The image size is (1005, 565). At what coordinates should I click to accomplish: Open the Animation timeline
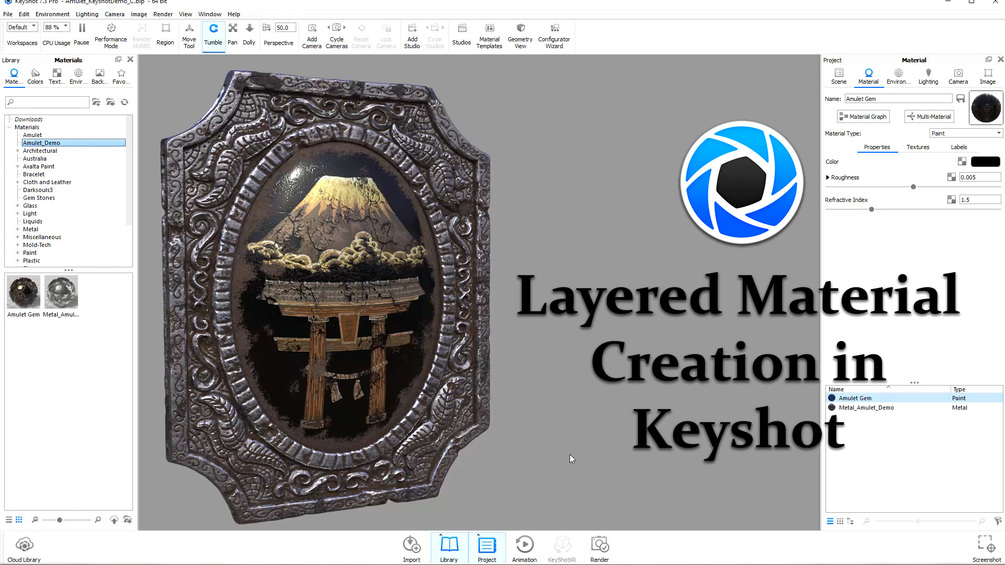(524, 550)
